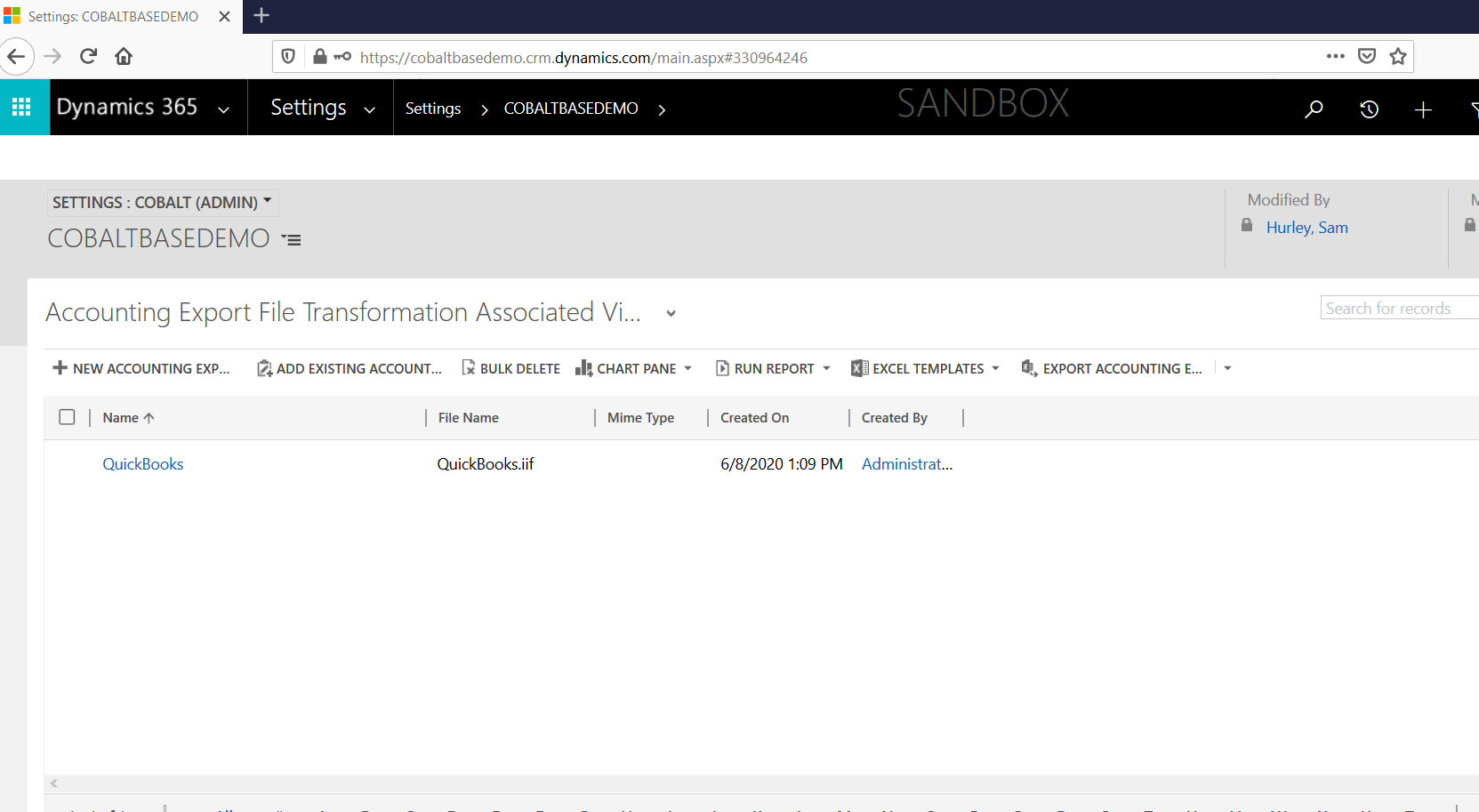Sort by Mime Type column header
The image size is (1479, 812).
click(640, 417)
